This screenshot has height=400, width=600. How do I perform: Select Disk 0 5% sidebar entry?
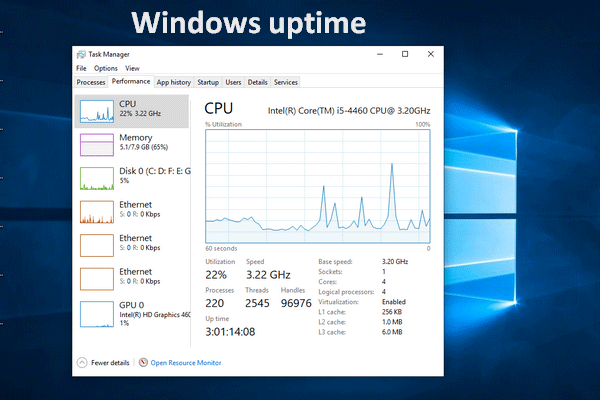[132, 178]
